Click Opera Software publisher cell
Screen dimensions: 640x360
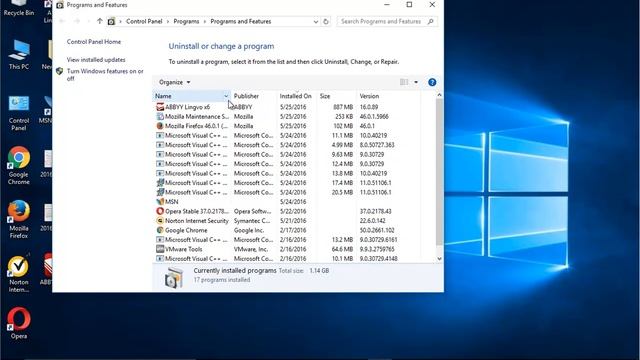click(x=252, y=211)
